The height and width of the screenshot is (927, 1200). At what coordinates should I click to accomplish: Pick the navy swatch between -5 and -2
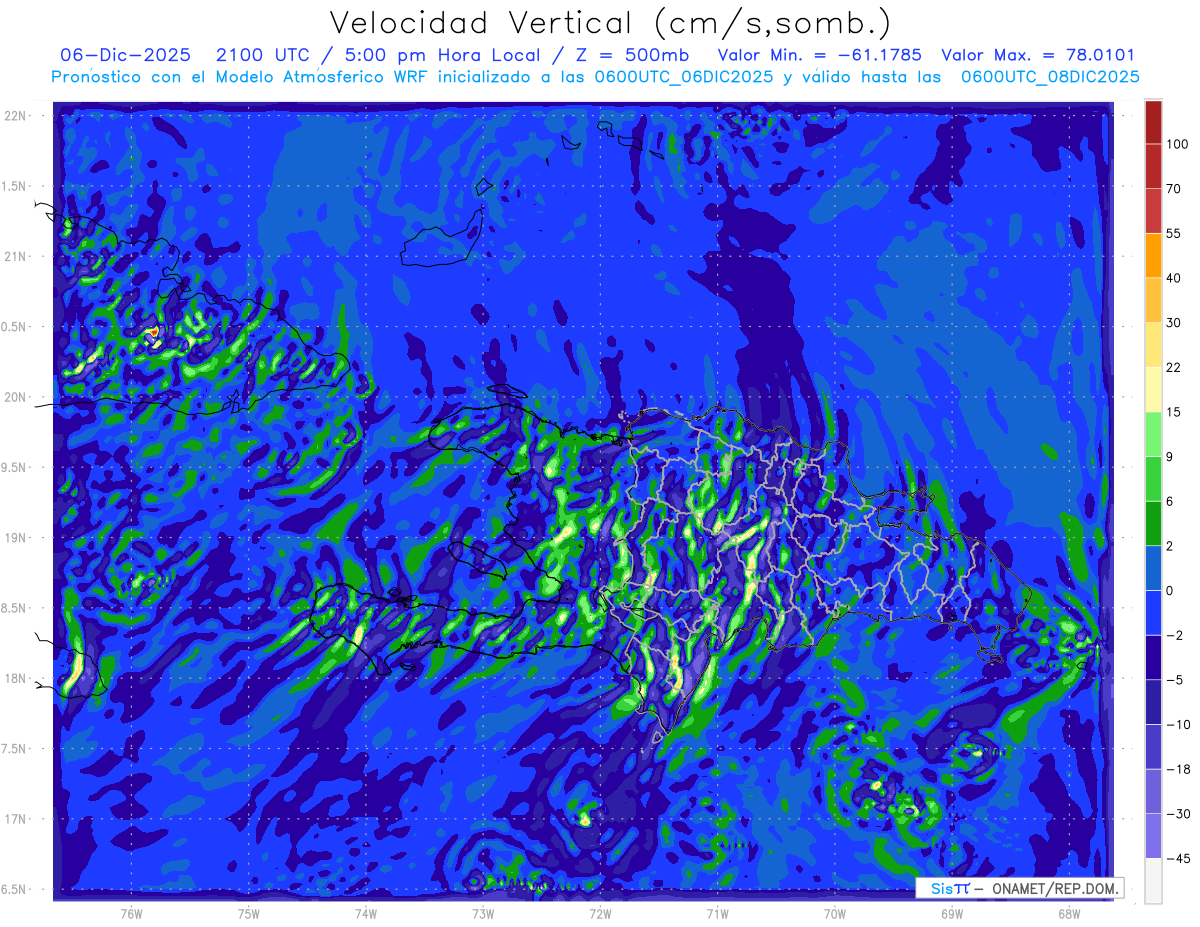point(1153,657)
